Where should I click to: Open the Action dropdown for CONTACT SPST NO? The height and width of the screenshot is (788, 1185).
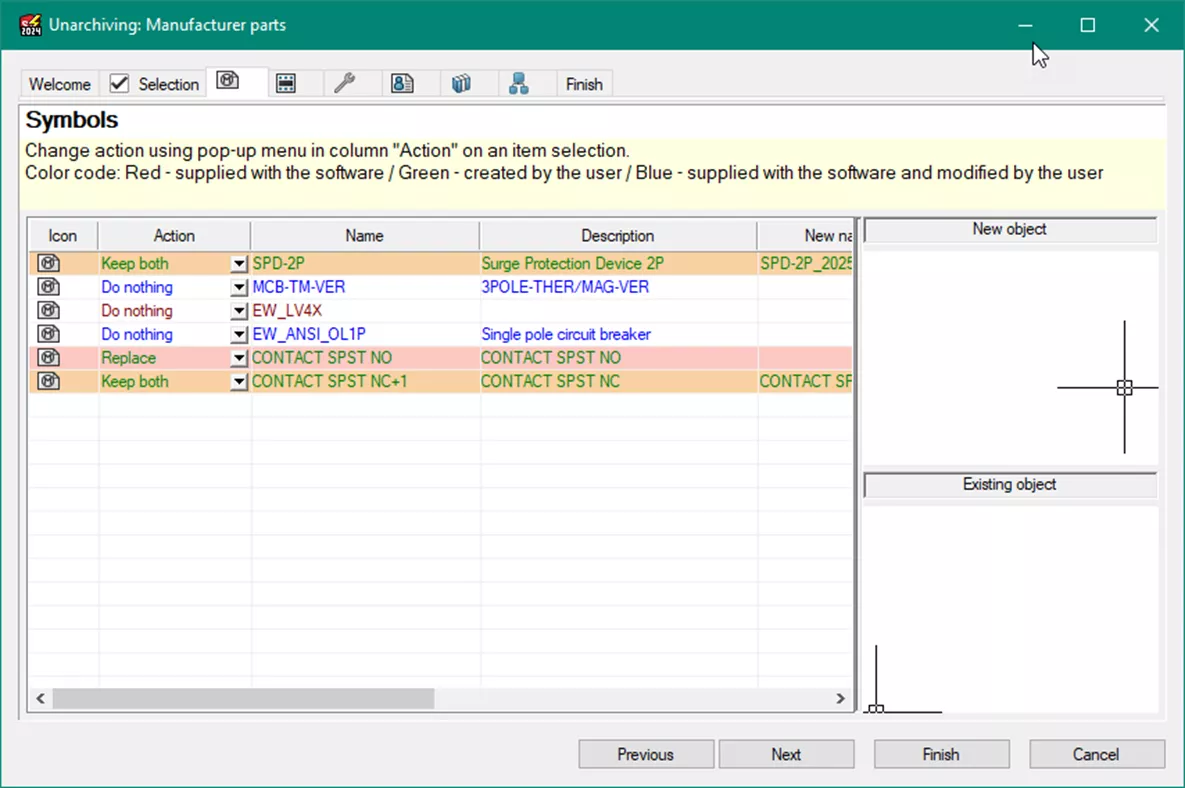[238, 357]
